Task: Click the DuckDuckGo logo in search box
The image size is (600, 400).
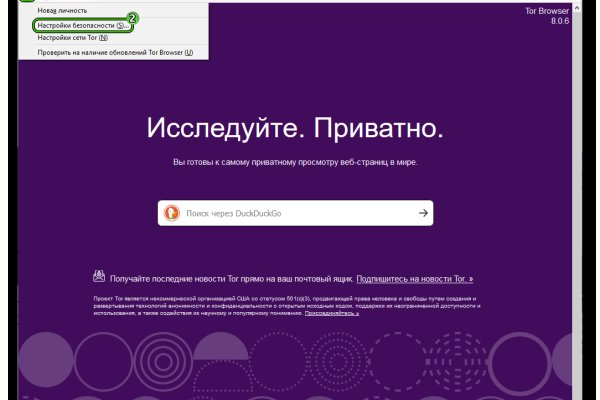Action: tap(171, 213)
